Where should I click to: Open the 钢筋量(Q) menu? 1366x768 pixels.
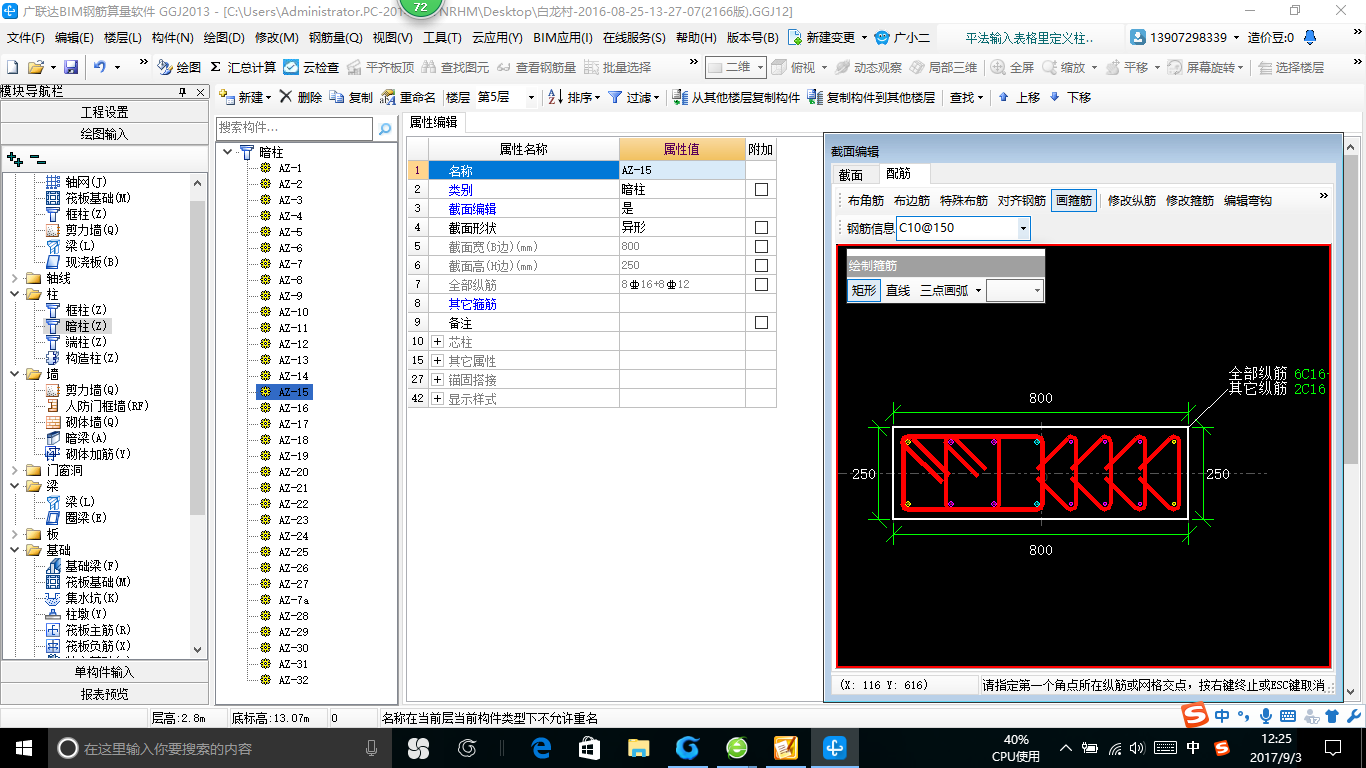(335, 37)
